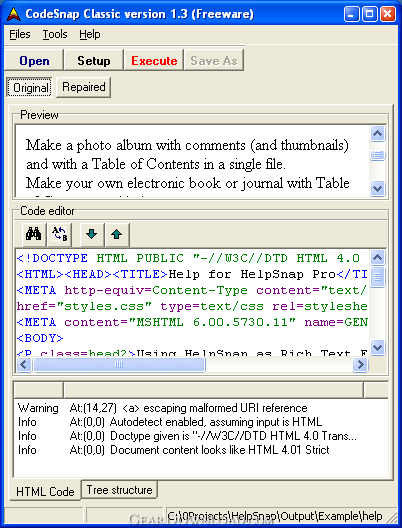Select the 'Document content looks like' row
The height and width of the screenshot is (528, 402).
[x=201, y=450]
